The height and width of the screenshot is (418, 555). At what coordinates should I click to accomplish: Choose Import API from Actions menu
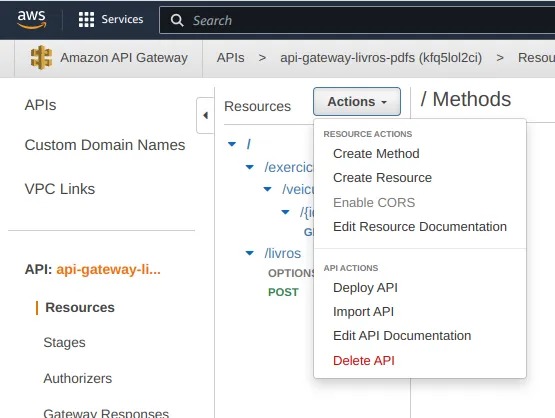click(364, 312)
